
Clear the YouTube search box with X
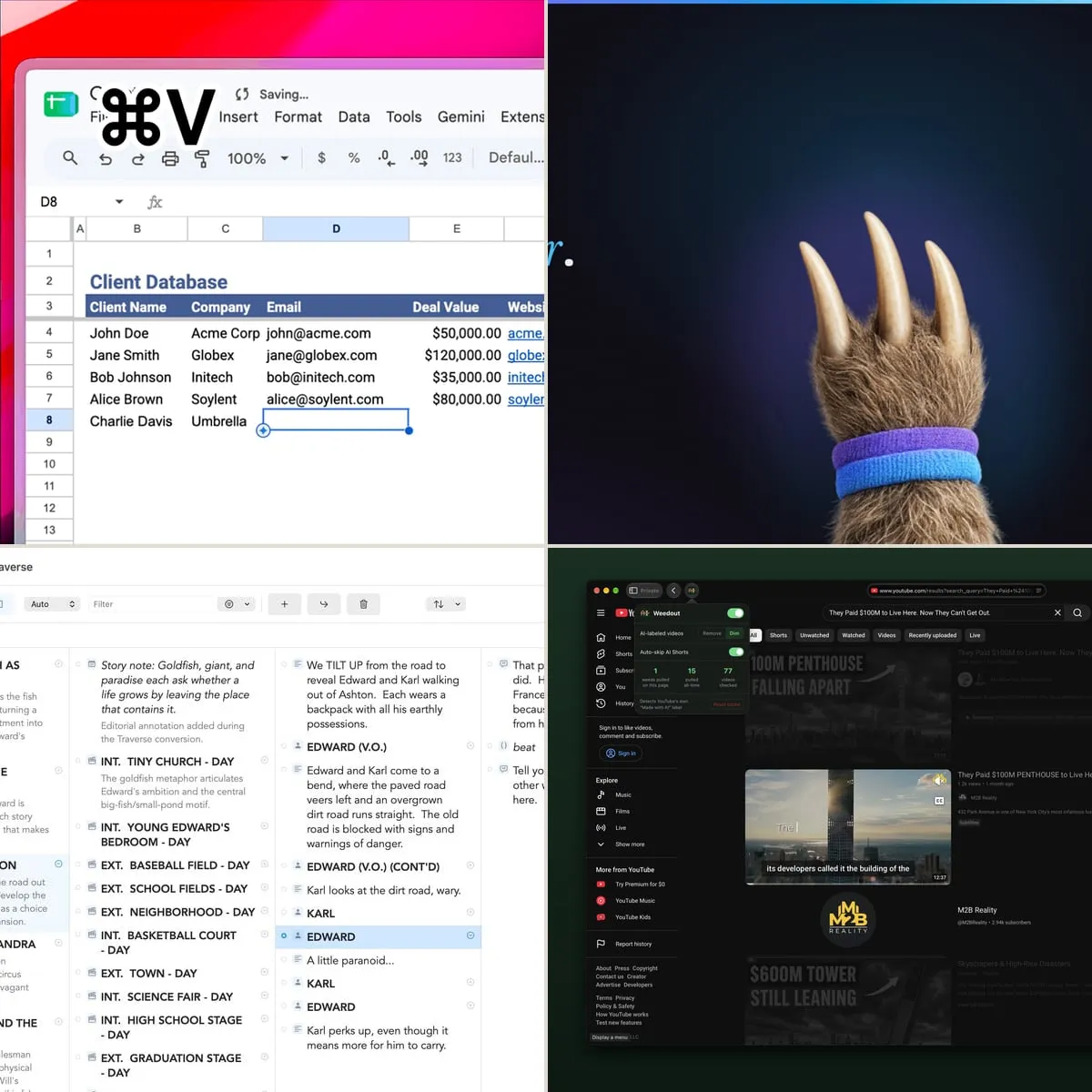tap(1057, 612)
